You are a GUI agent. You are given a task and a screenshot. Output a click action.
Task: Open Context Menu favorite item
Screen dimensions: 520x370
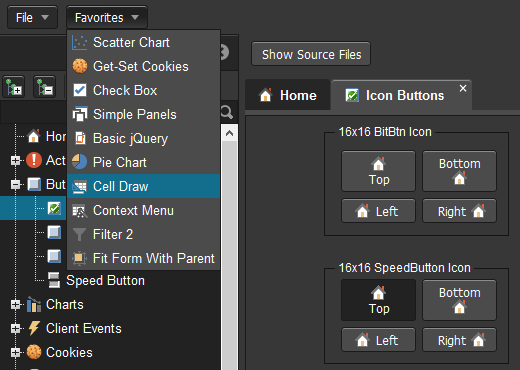(x=143, y=210)
